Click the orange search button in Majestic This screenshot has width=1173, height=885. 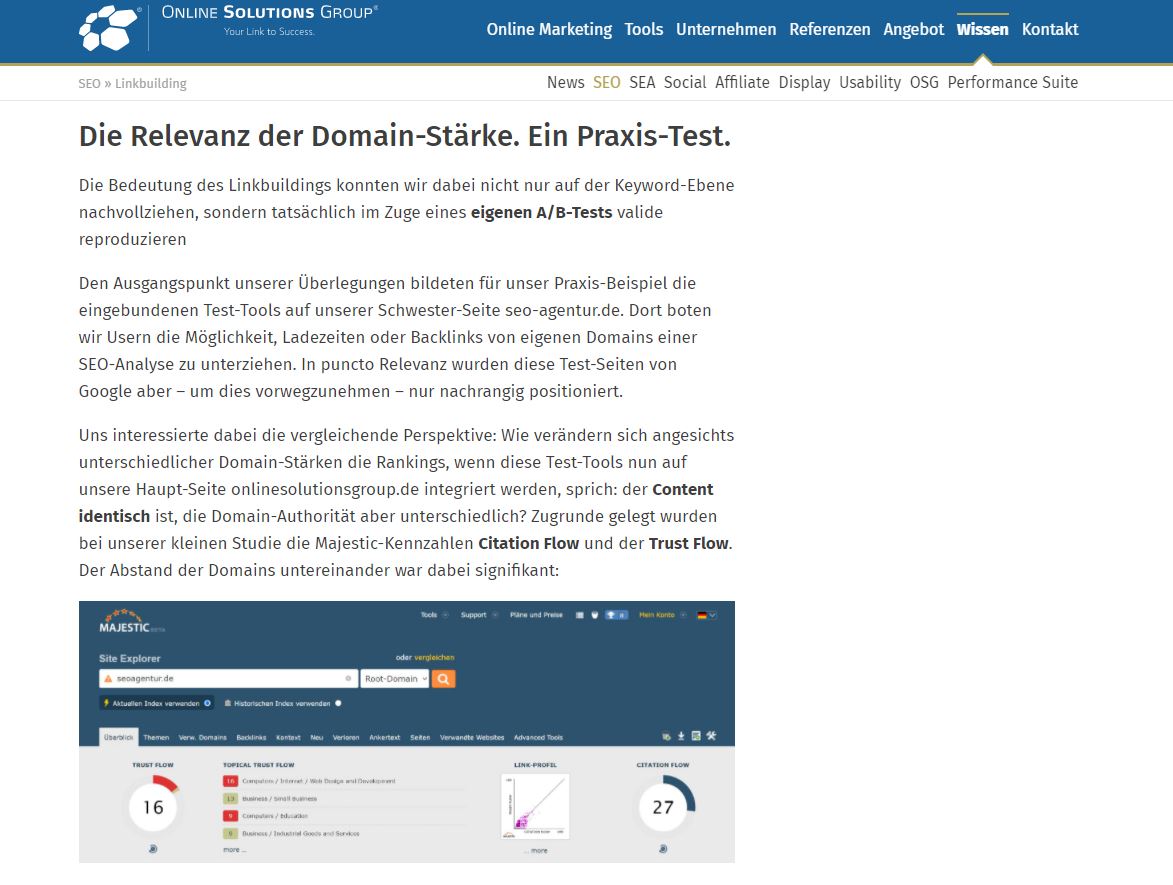click(x=444, y=679)
